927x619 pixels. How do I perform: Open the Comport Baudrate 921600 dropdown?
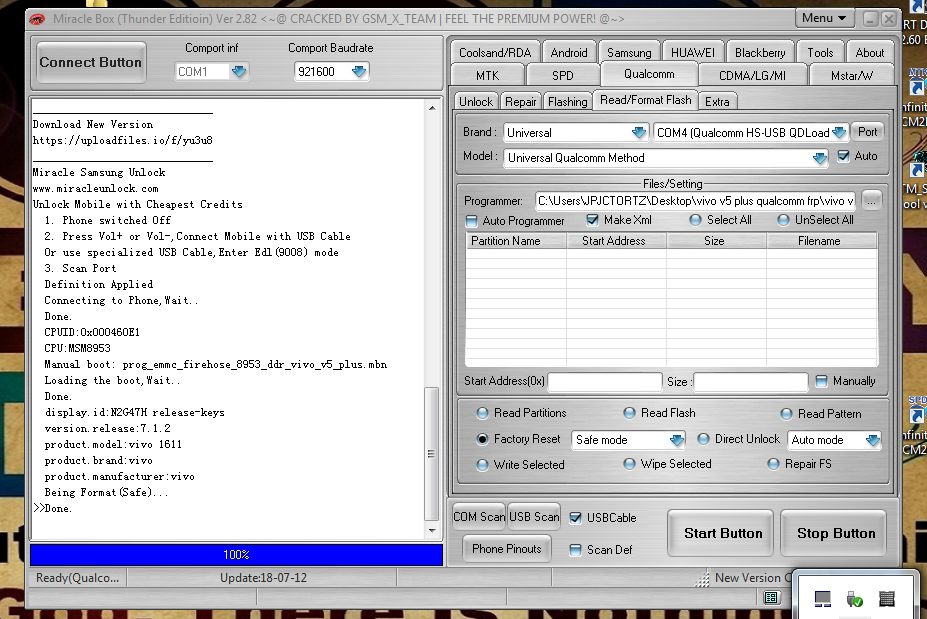click(359, 72)
